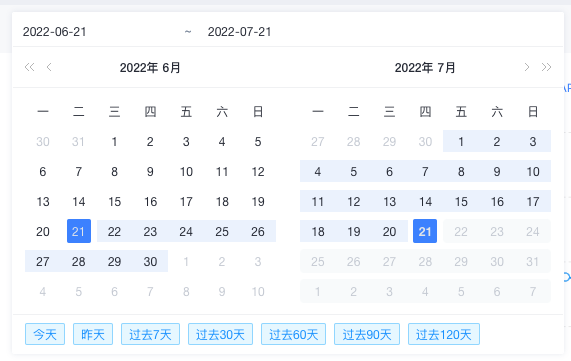Select June 10 in the left calendar
Screen dimensions: 571x361
pyautogui.click(x=186, y=171)
